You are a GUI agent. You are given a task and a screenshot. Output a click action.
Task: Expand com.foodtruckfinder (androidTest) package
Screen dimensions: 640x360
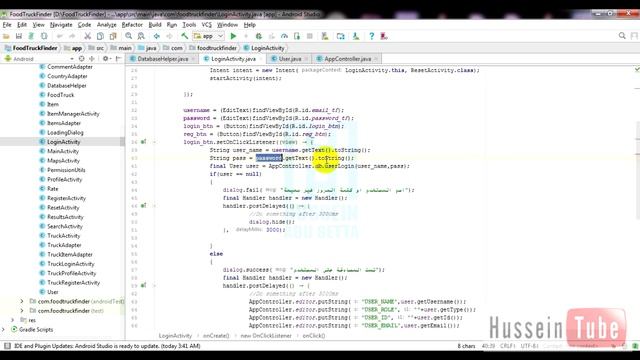(22, 301)
